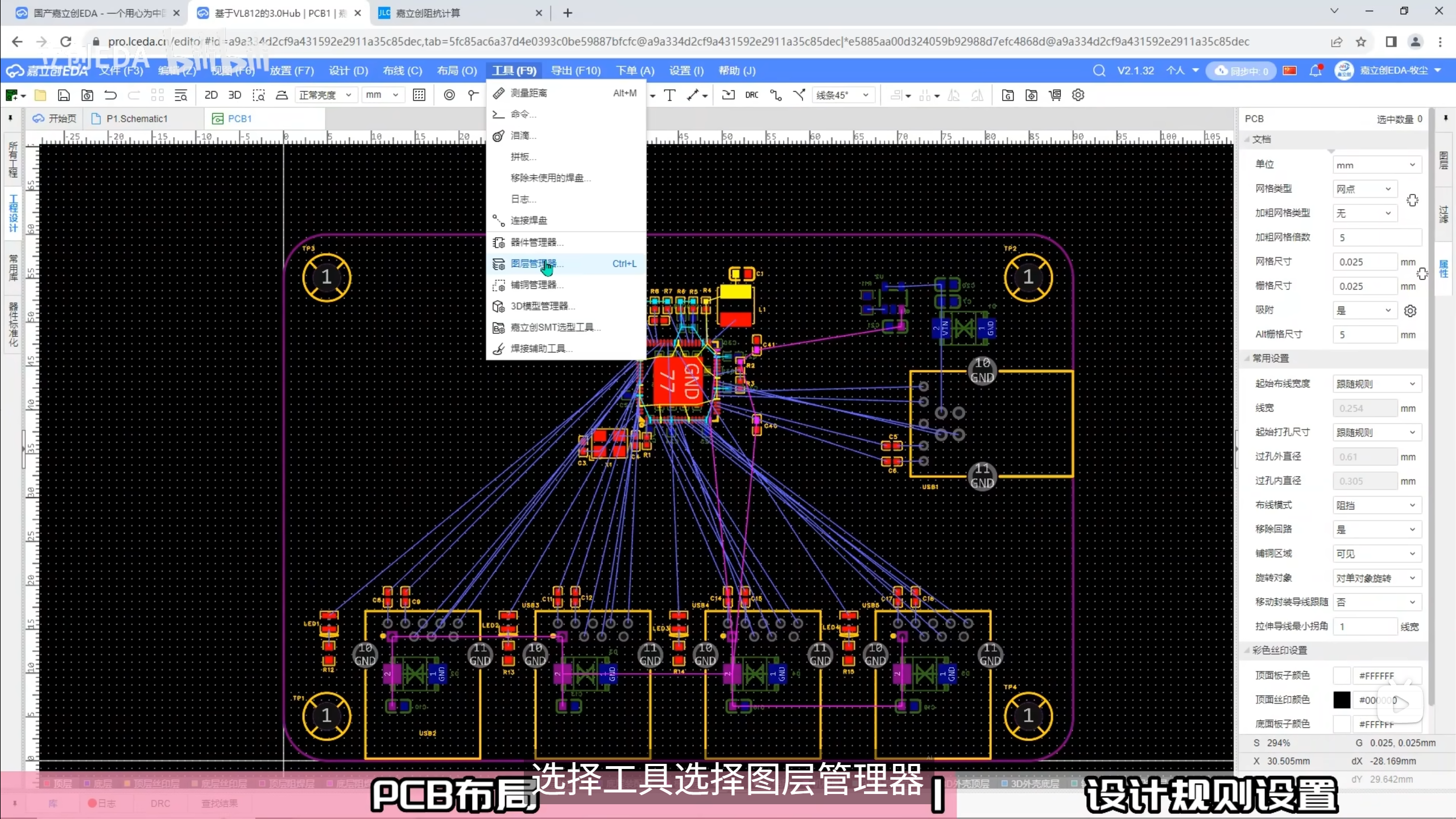
Task: Expand the 网格类型 dropdown
Action: click(1364, 189)
